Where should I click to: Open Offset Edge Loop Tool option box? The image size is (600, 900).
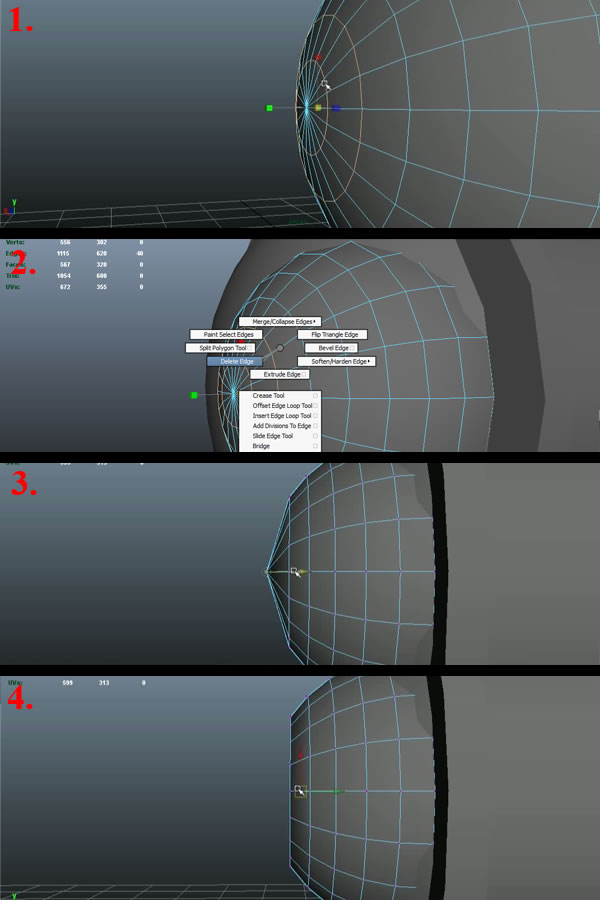click(315, 406)
